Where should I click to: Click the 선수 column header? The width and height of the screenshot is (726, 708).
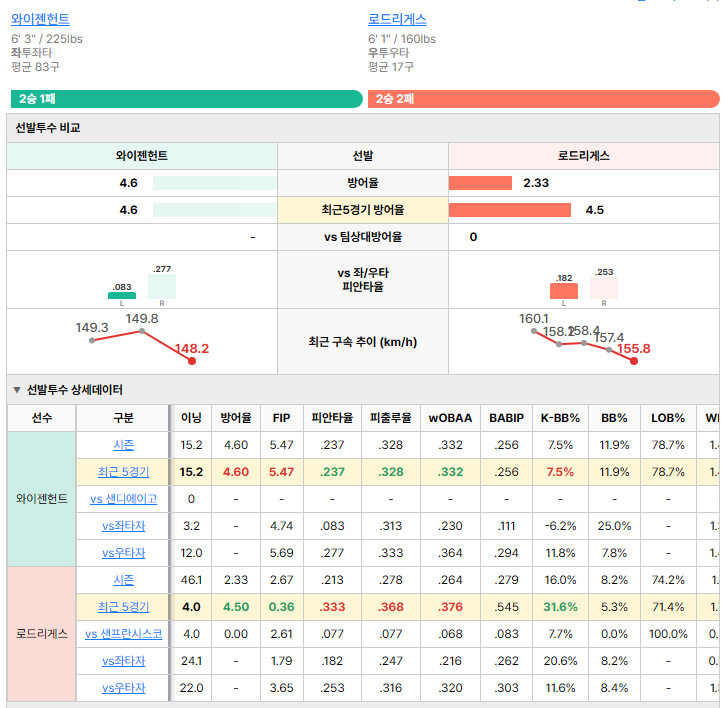(42, 418)
